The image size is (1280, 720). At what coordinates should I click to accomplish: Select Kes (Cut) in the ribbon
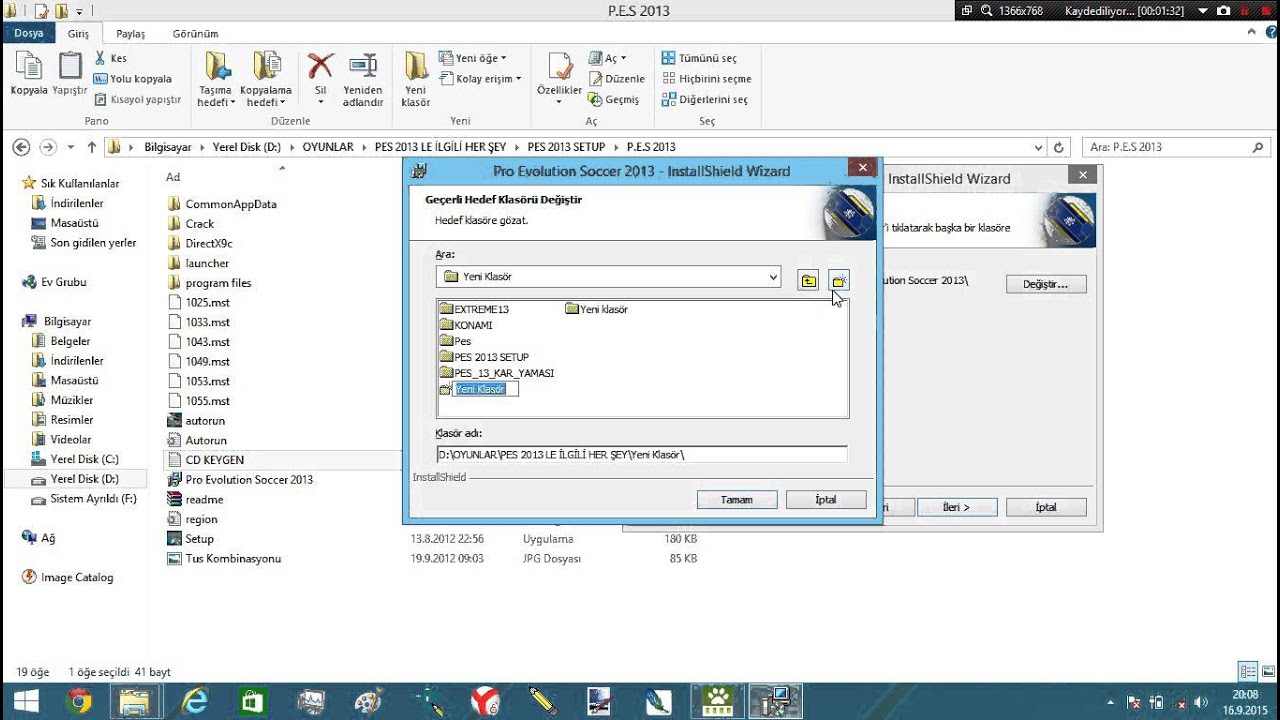click(x=111, y=58)
